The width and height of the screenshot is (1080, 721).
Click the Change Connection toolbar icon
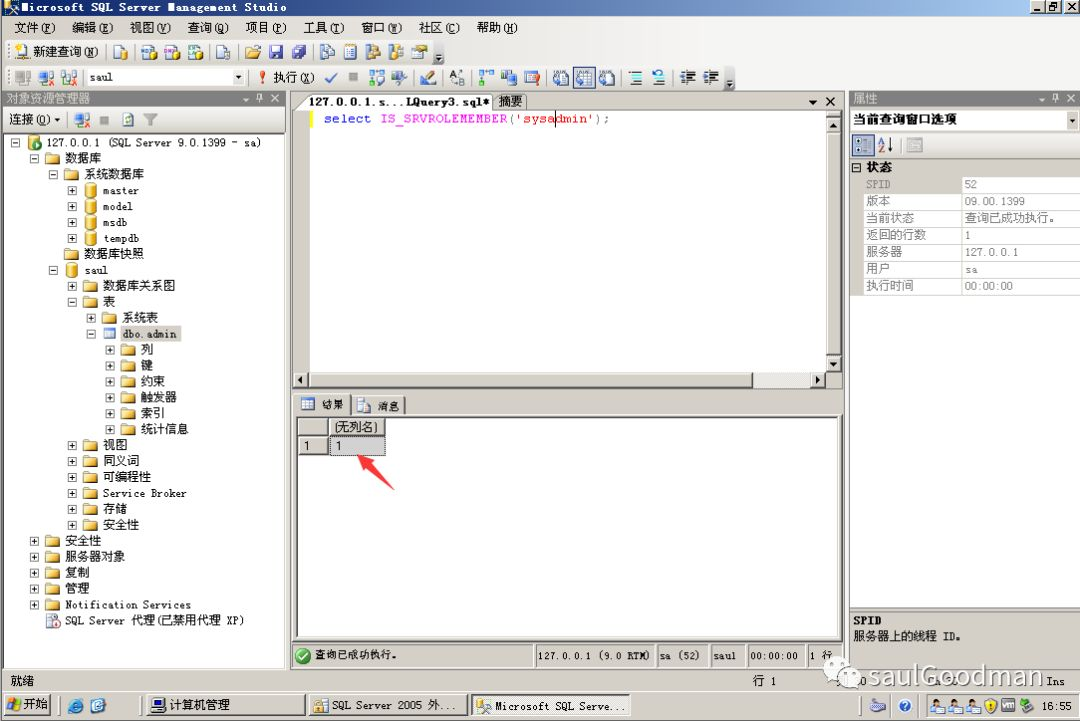coord(69,78)
